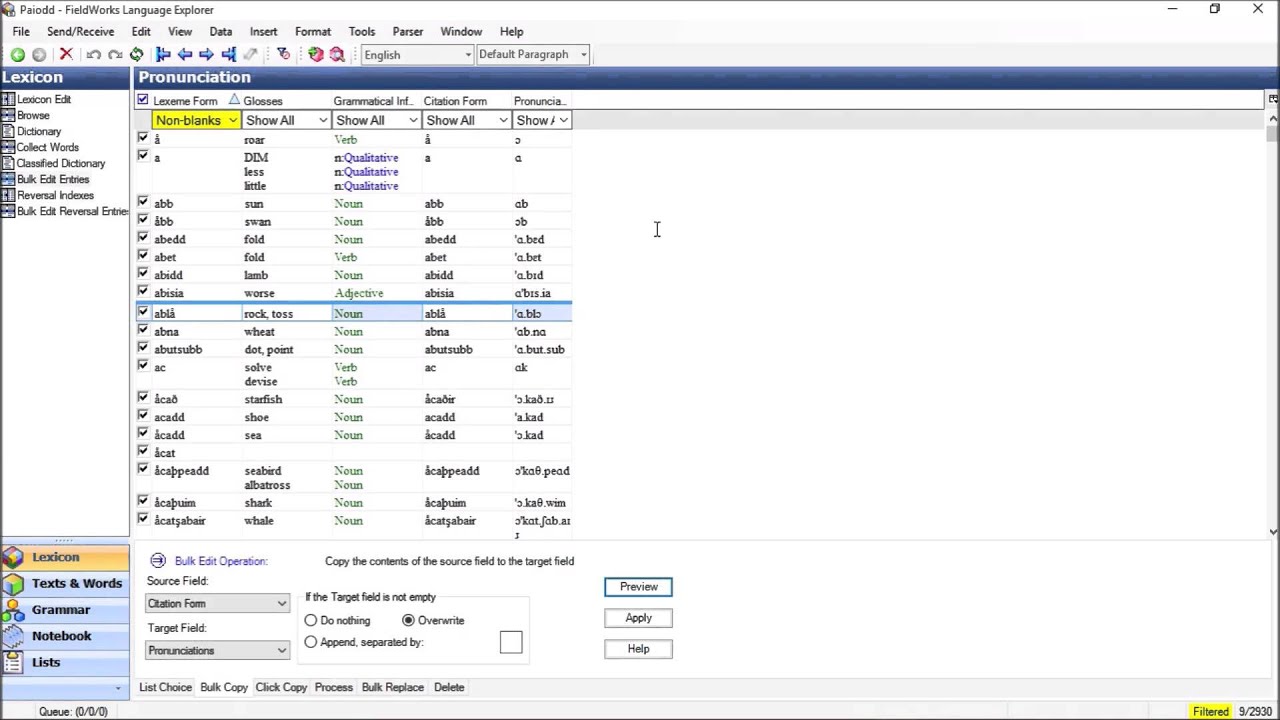
Task: Open the Citation Form Show All filter
Action: click(467, 121)
